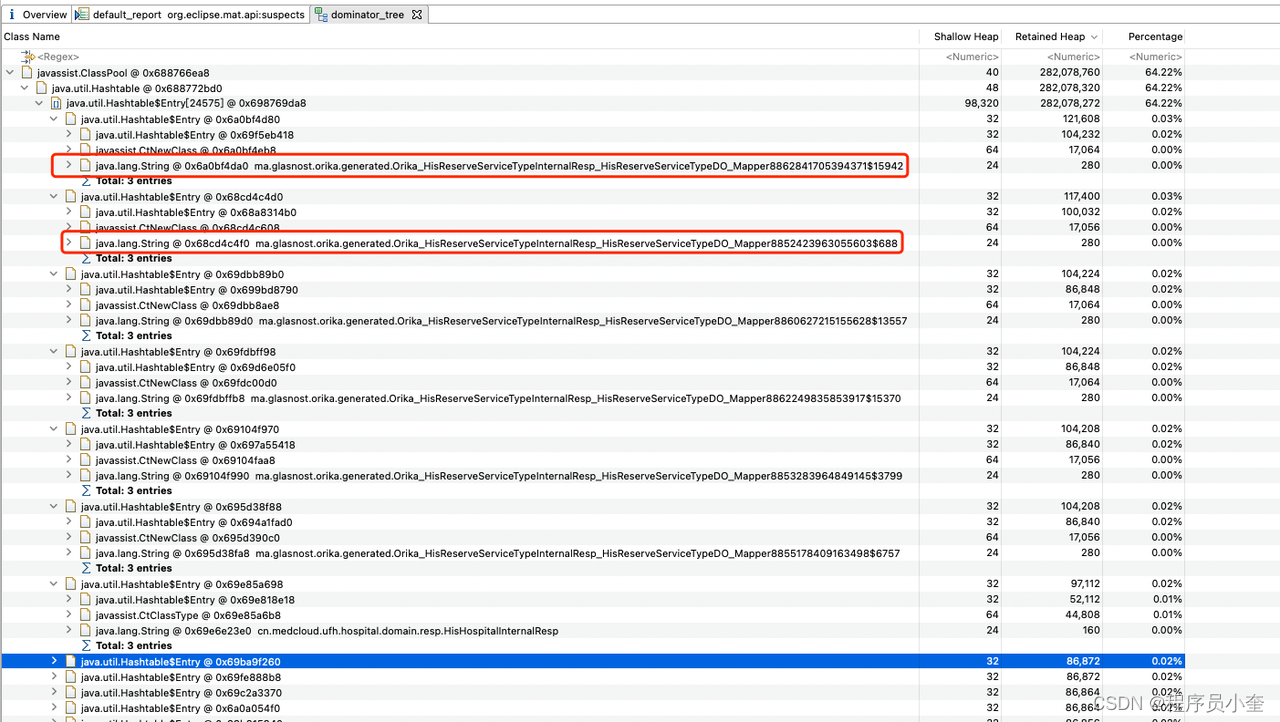Click icon of Hashtable$Entry @ 0x699bd8790

(x=85, y=290)
